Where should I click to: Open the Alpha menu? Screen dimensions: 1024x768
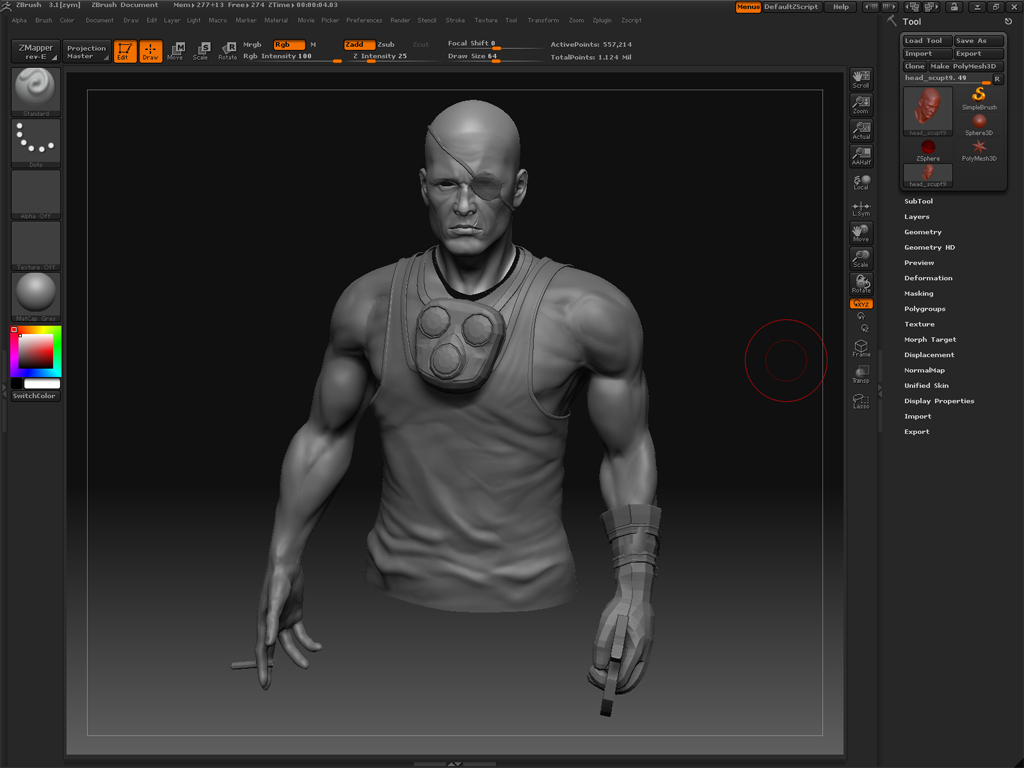19,20
